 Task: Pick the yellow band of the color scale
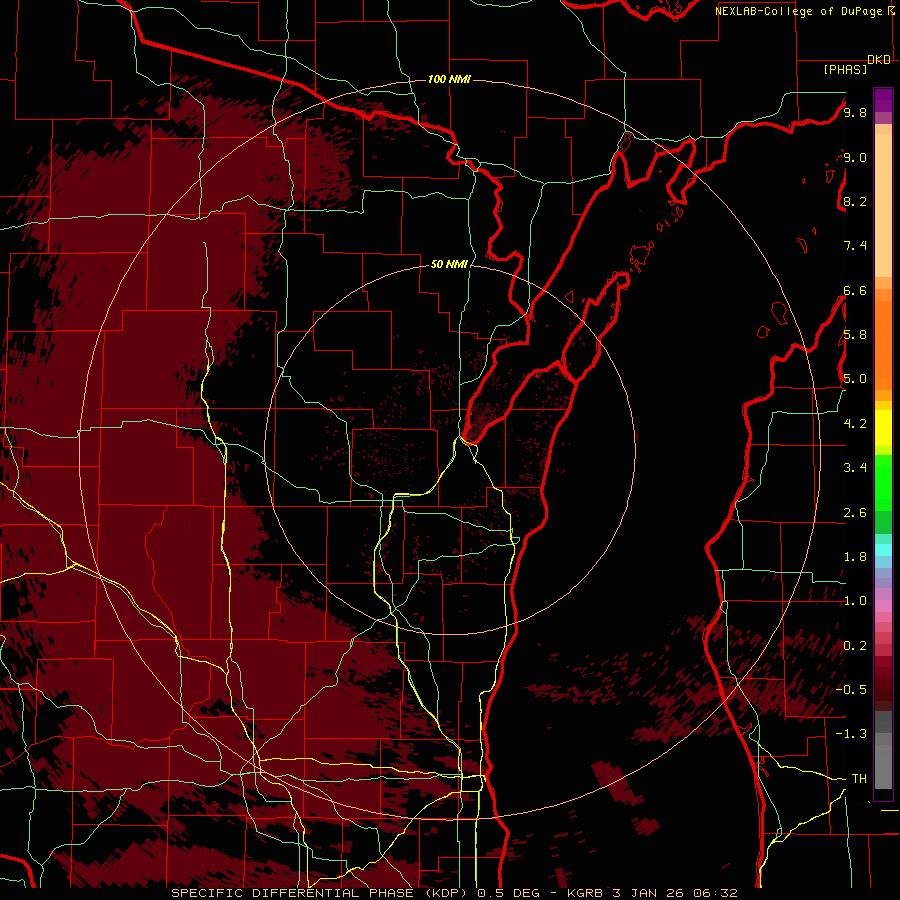click(x=883, y=428)
